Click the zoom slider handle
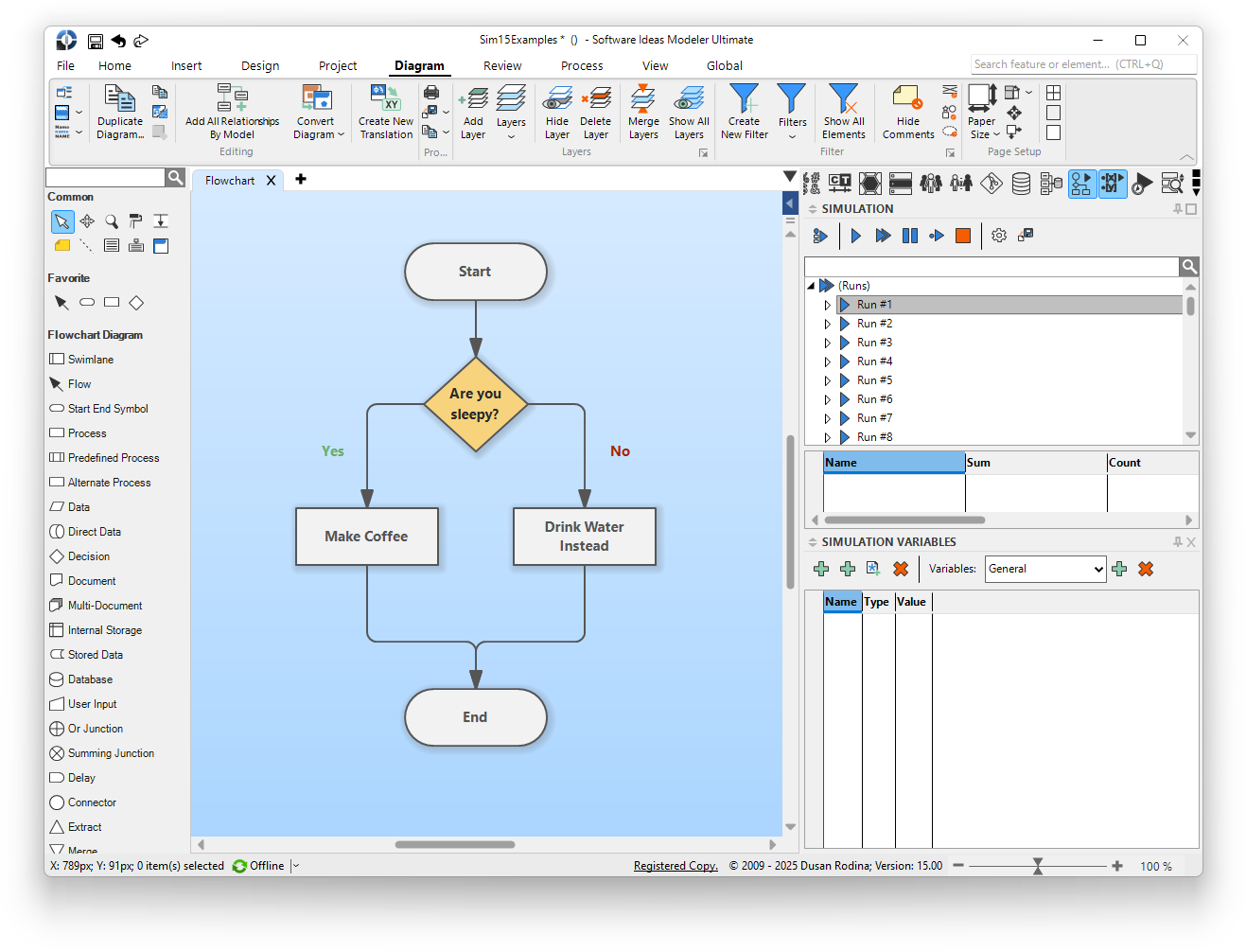The width and height of the screenshot is (1246, 952). [1038, 866]
